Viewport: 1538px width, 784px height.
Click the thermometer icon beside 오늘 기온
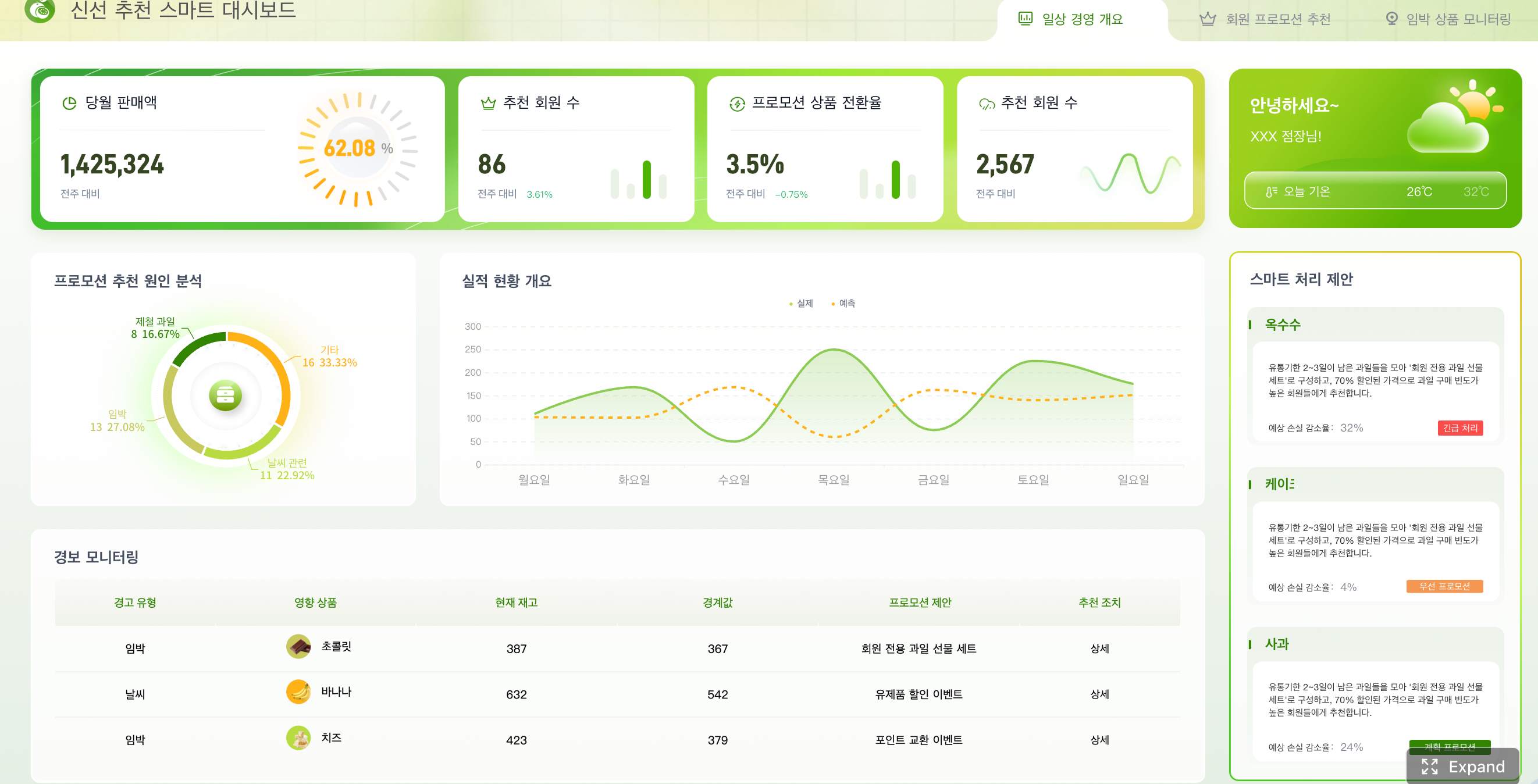(1271, 192)
